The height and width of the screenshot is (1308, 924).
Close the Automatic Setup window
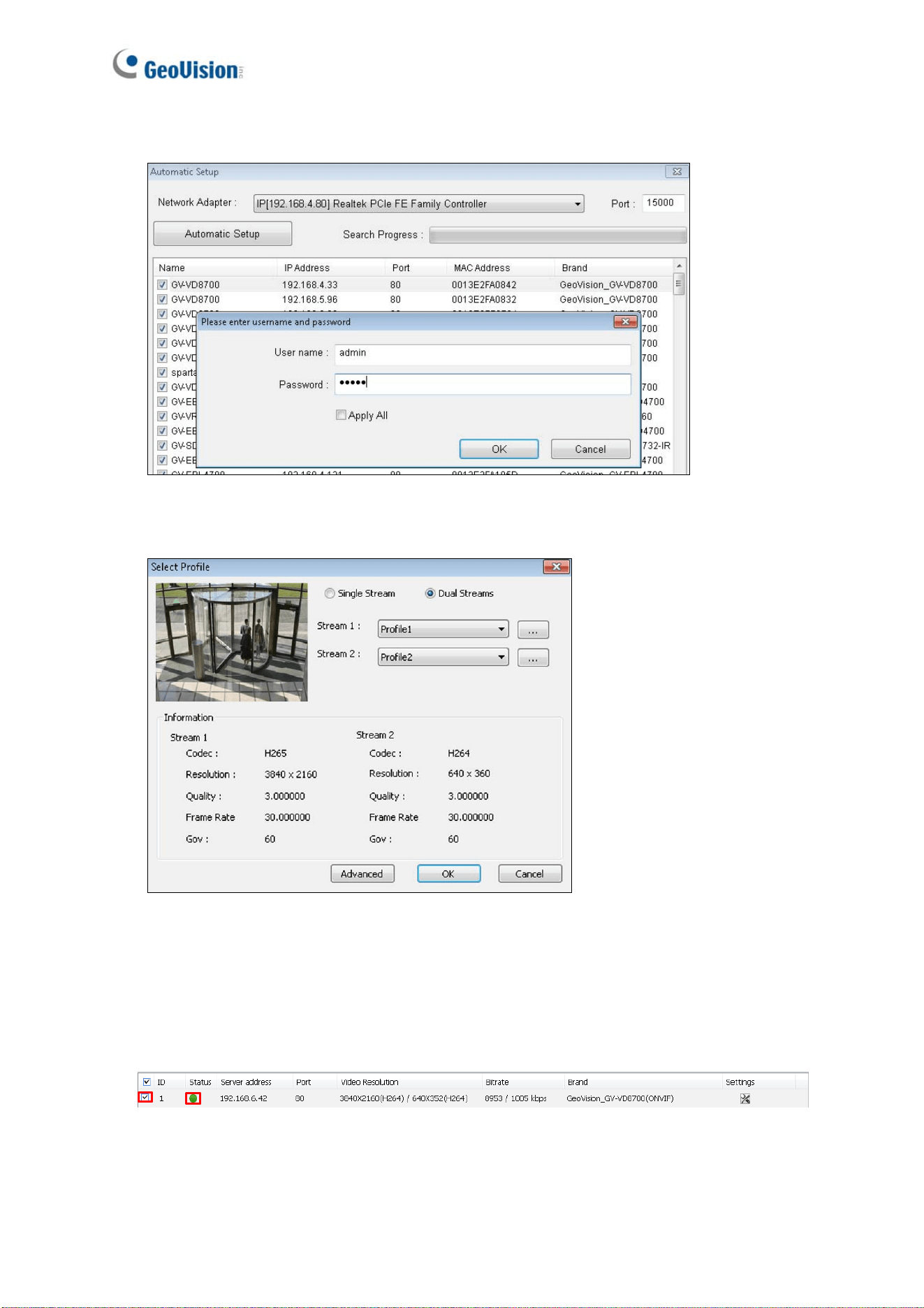tap(677, 171)
